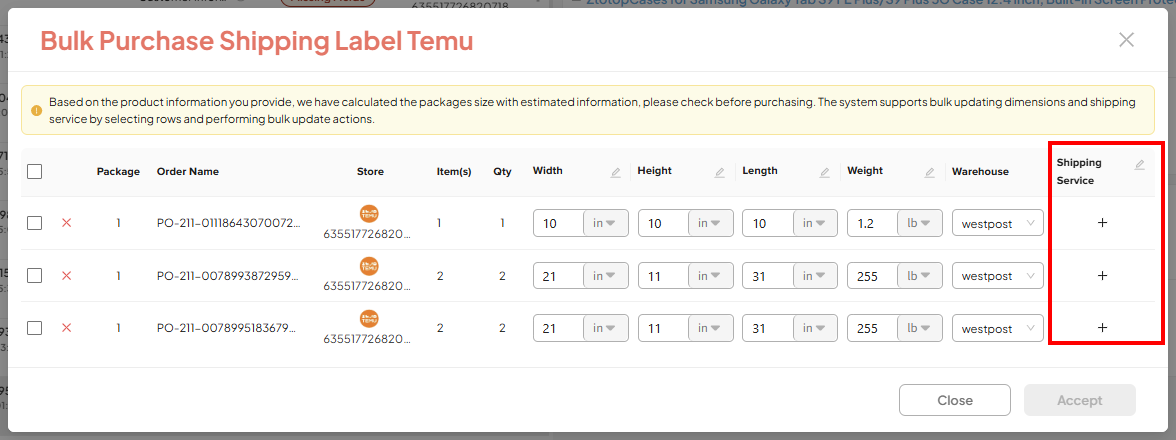Click the Shipping Service edit pencil icon
This screenshot has width=1176, height=440.
click(1139, 165)
